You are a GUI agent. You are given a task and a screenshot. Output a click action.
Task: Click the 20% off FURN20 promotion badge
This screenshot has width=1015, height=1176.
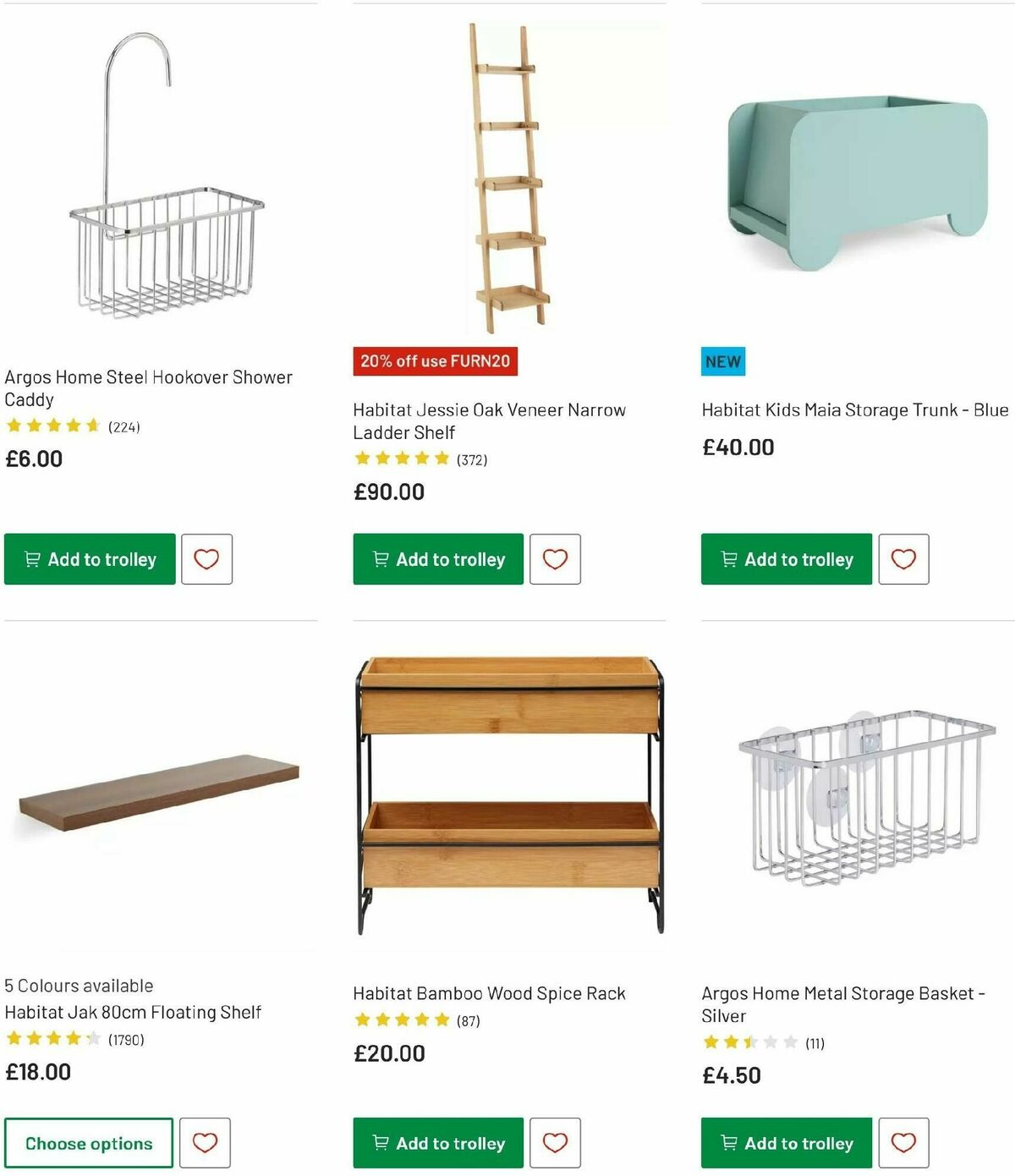pyautogui.click(x=436, y=360)
